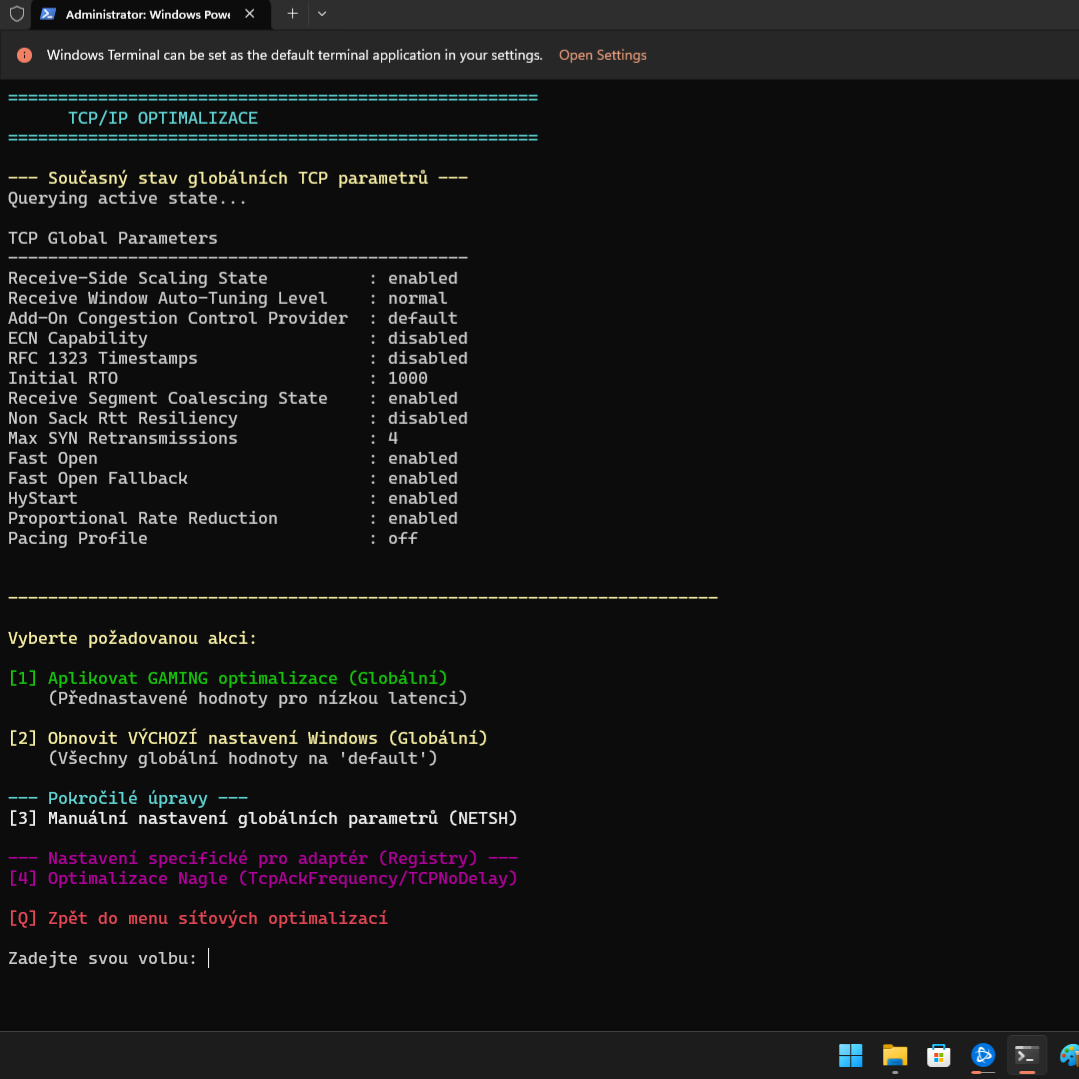Viewport: 1079px width, 1079px height.
Task: Click the administrator shield icon in title bar
Action: tap(17, 15)
